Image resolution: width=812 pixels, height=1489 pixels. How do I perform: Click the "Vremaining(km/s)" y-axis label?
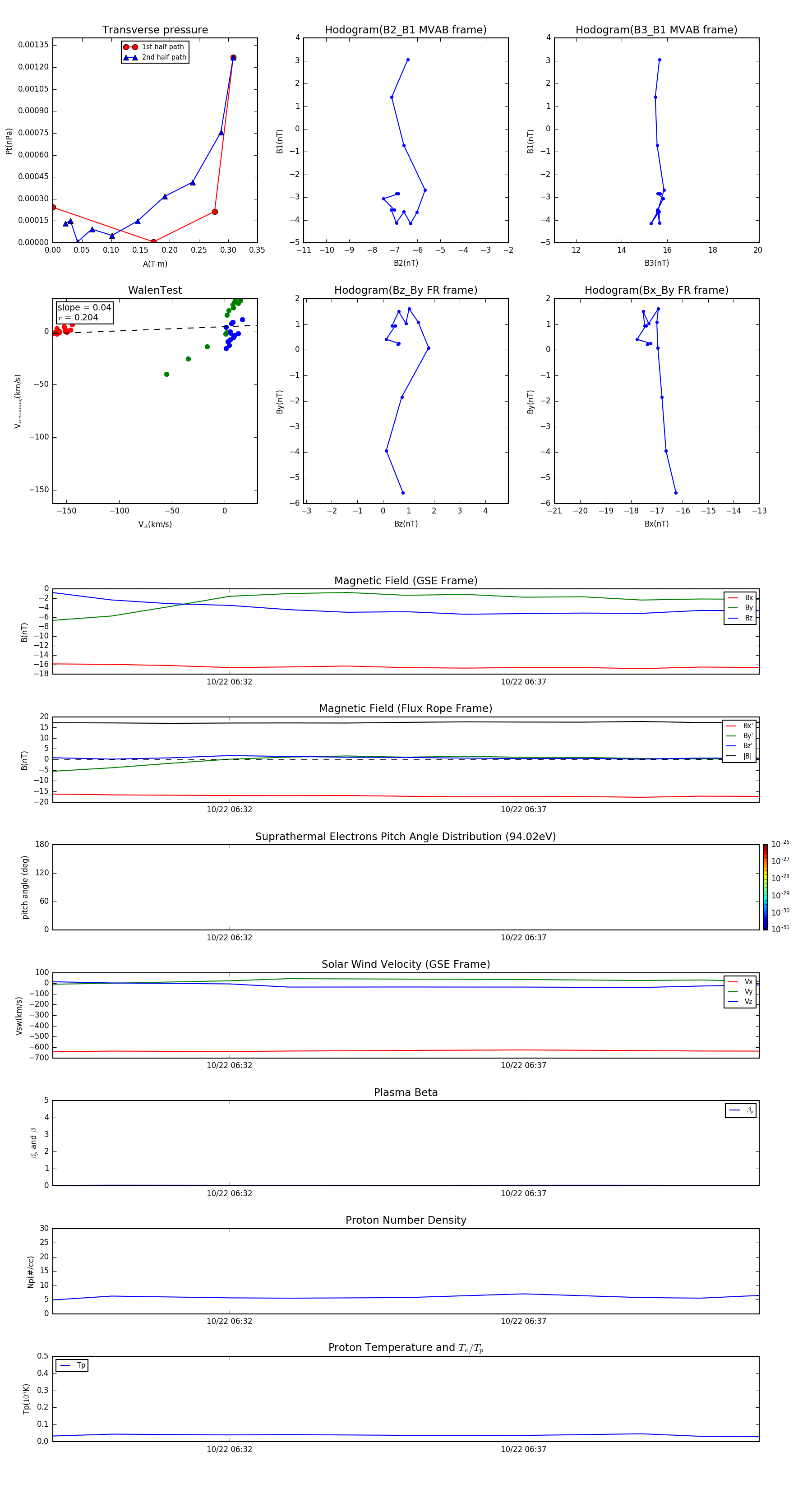tap(18, 401)
